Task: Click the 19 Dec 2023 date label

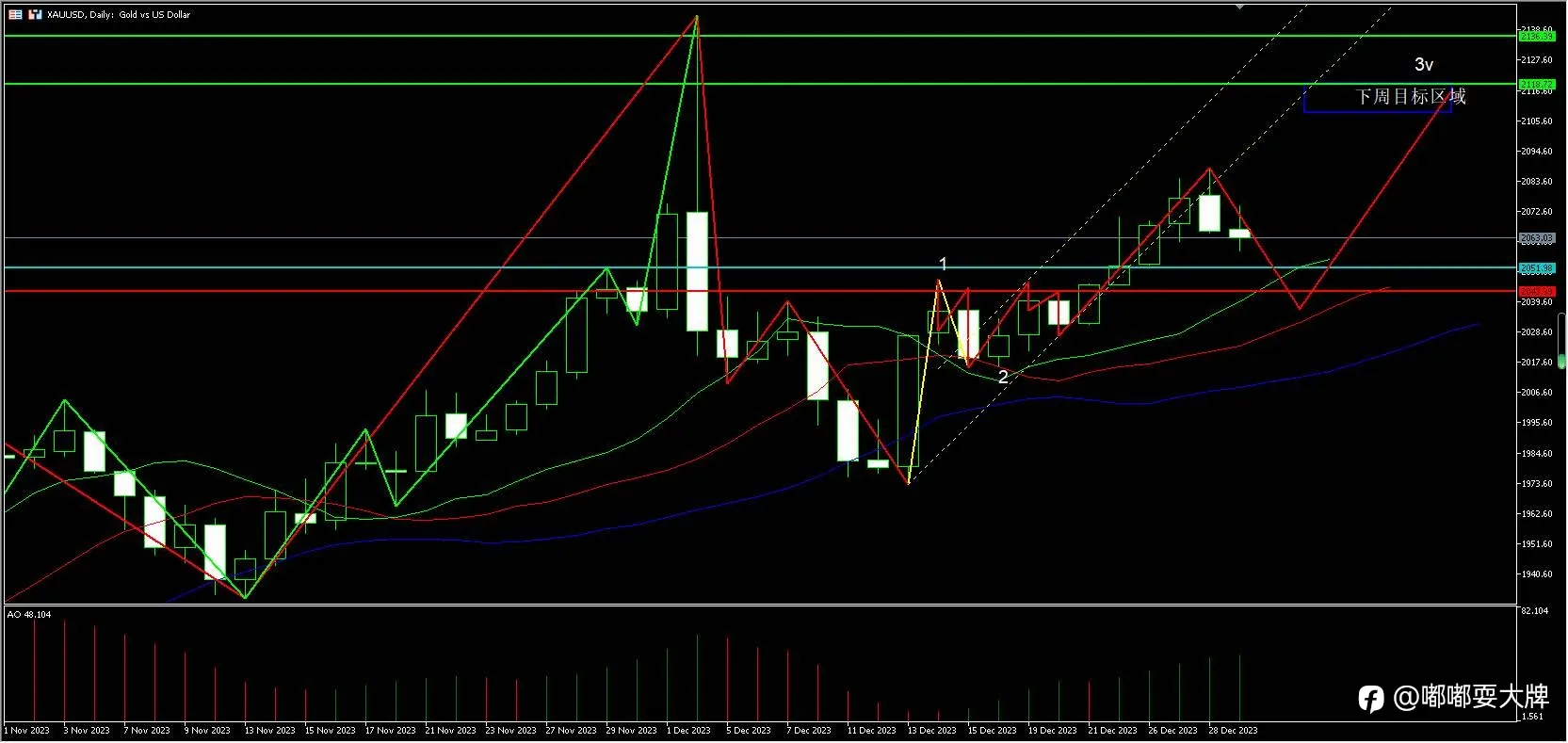Action: tap(1052, 731)
